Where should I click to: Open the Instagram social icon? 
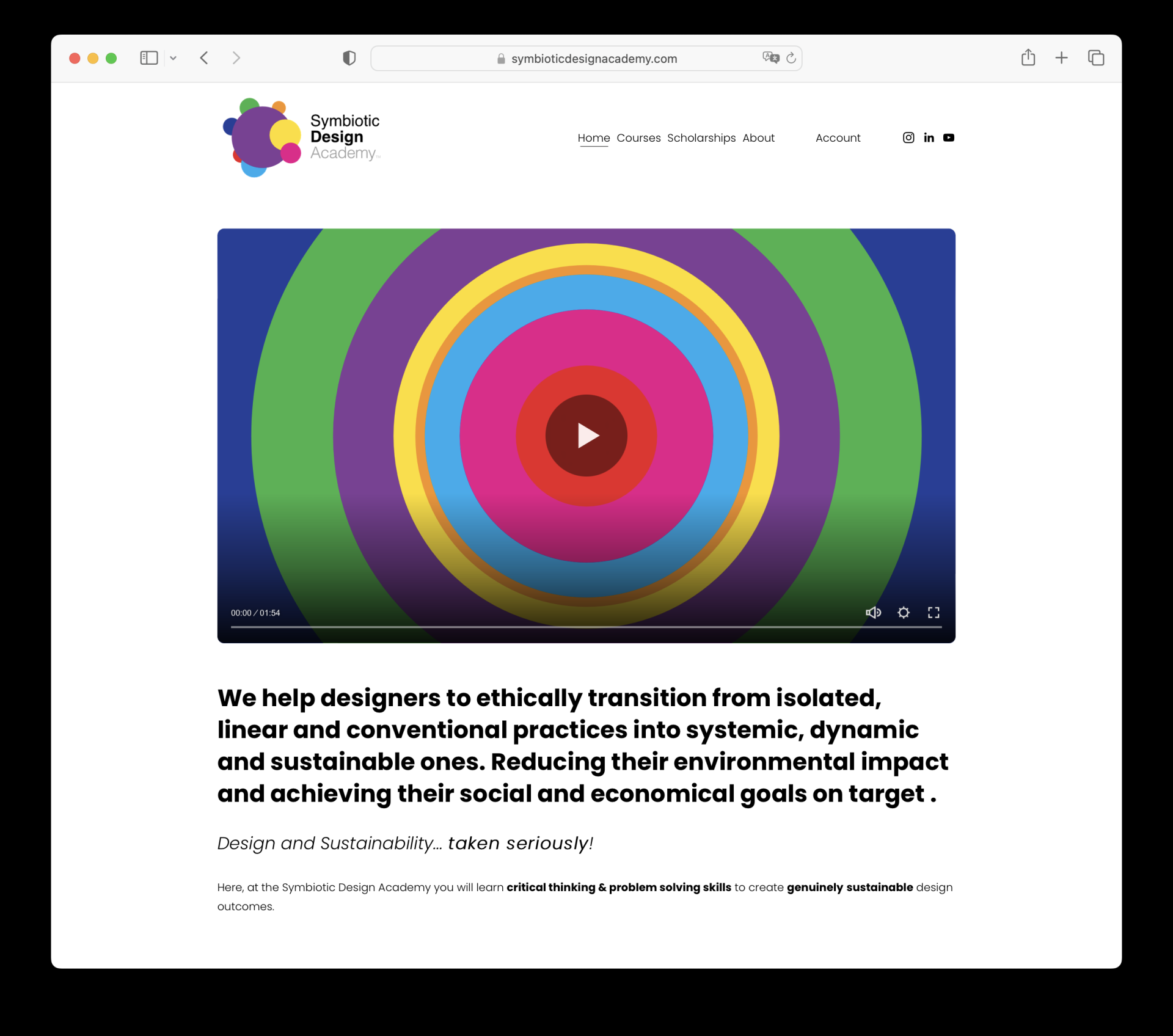pyautogui.click(x=908, y=138)
